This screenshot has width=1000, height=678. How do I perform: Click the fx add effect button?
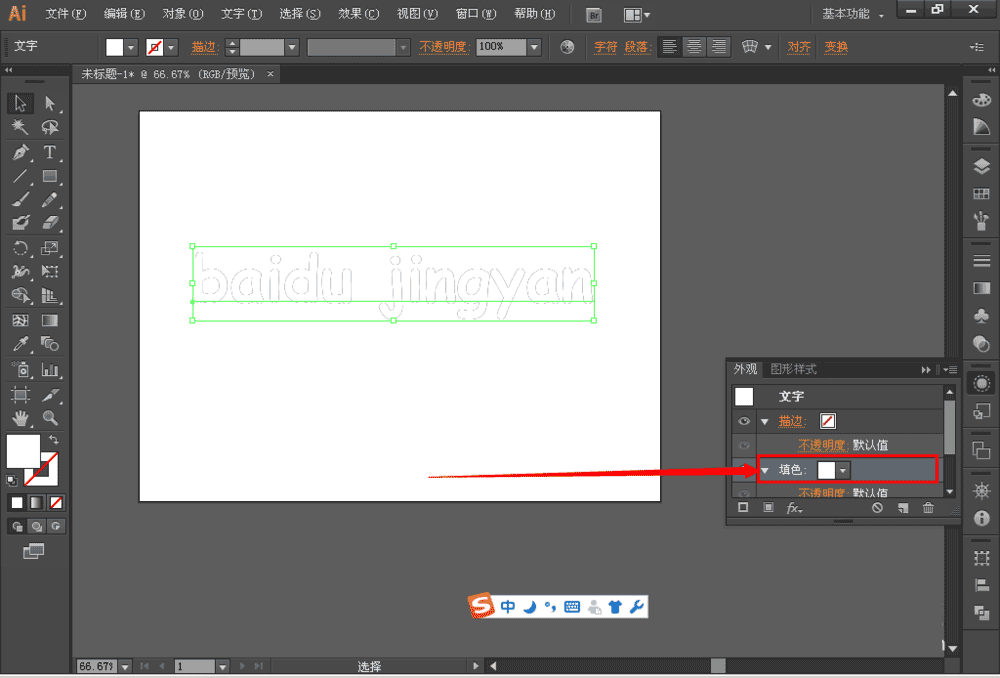[793, 508]
